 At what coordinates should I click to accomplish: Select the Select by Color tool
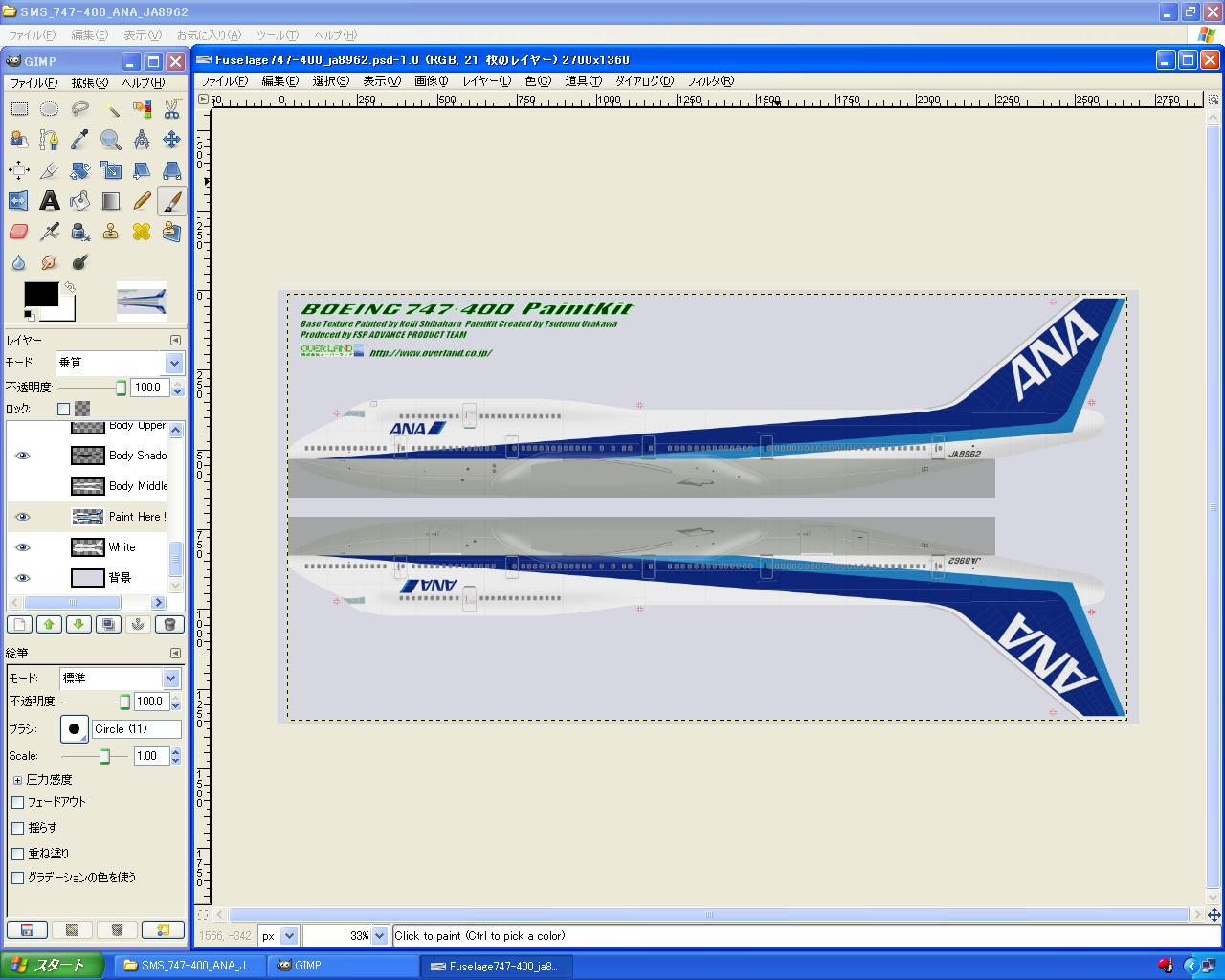point(141,109)
